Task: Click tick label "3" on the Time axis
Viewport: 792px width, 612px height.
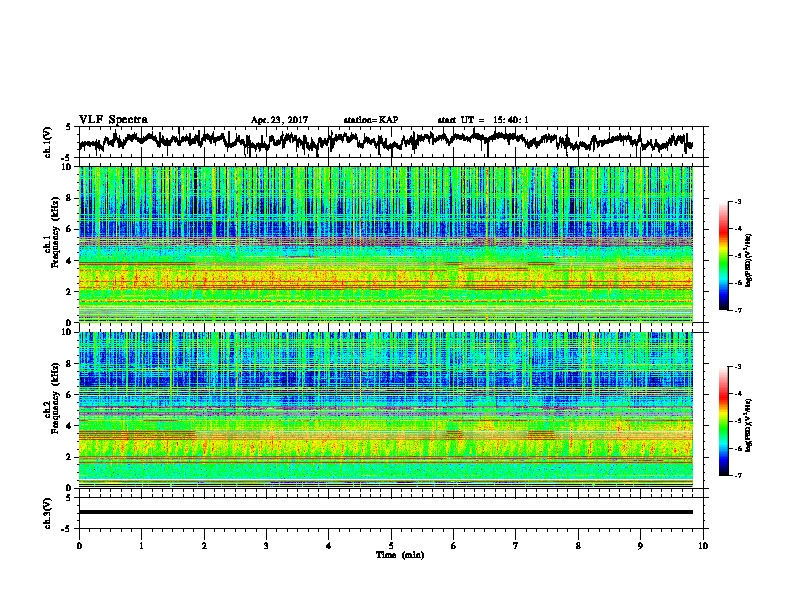Action: pos(266,546)
